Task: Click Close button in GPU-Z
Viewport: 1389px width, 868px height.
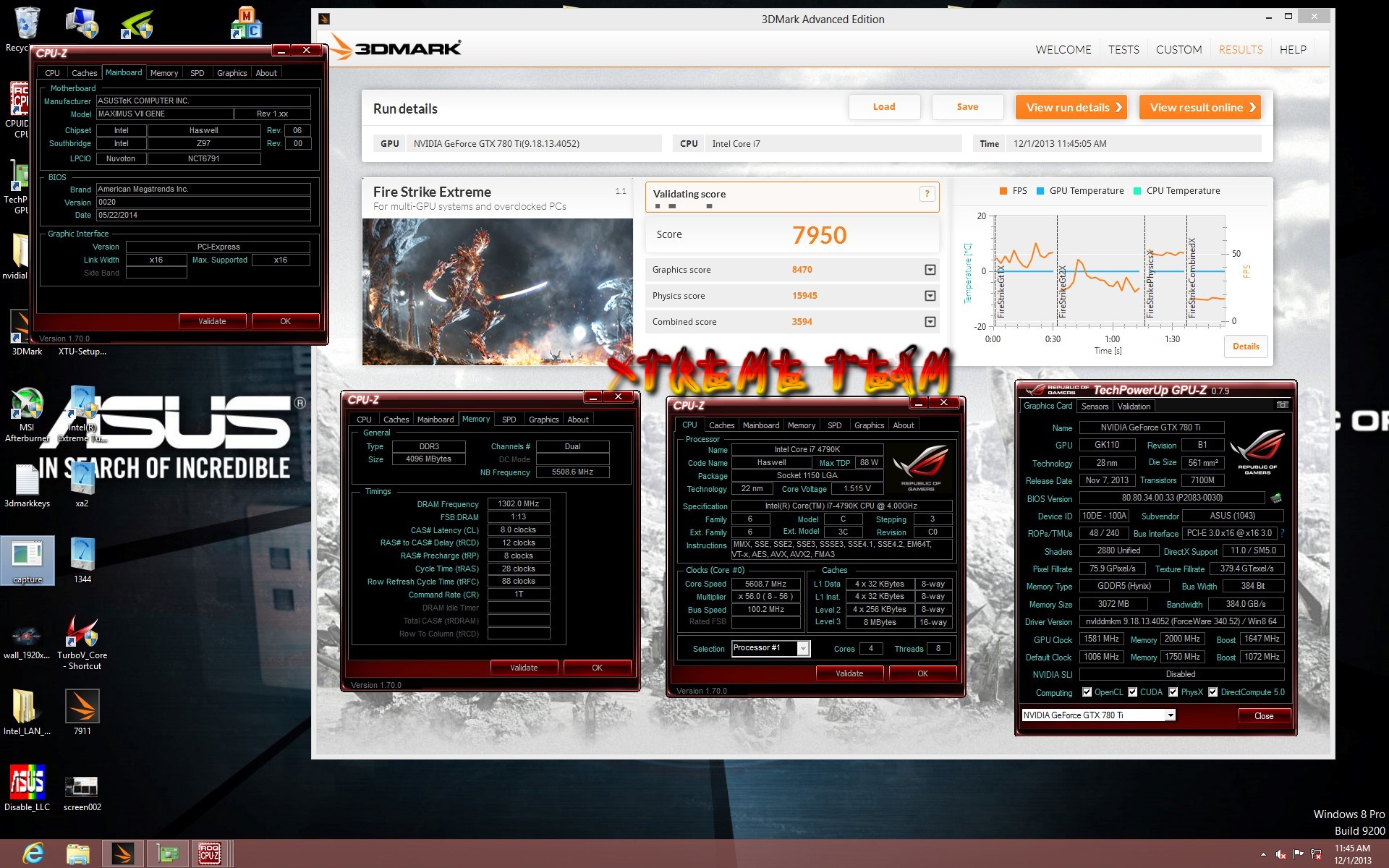Action: 1264,716
